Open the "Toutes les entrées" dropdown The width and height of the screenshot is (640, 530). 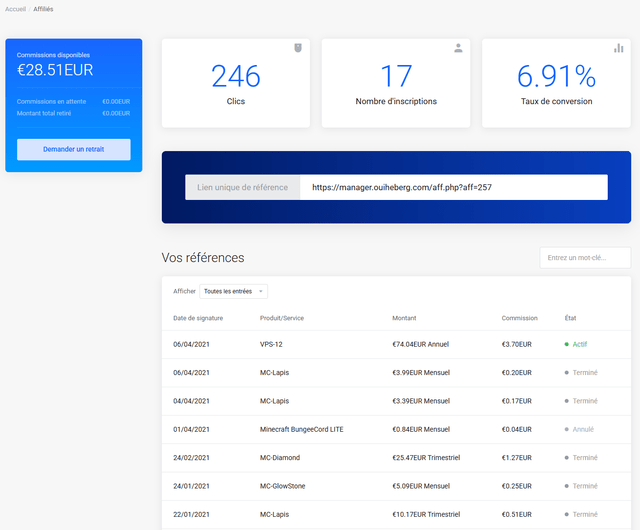(x=233, y=291)
